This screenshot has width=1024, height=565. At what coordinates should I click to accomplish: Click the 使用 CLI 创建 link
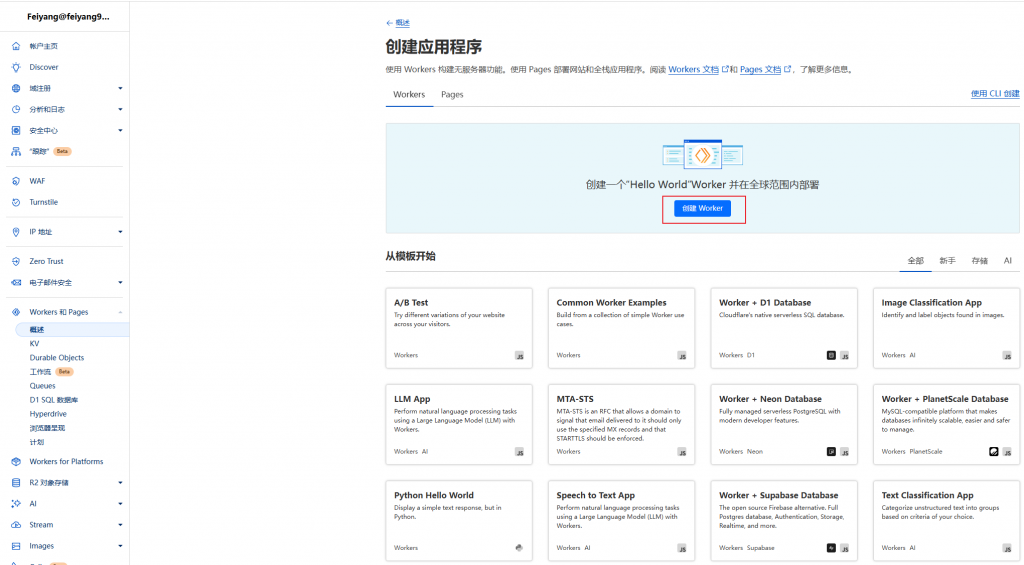click(995, 94)
